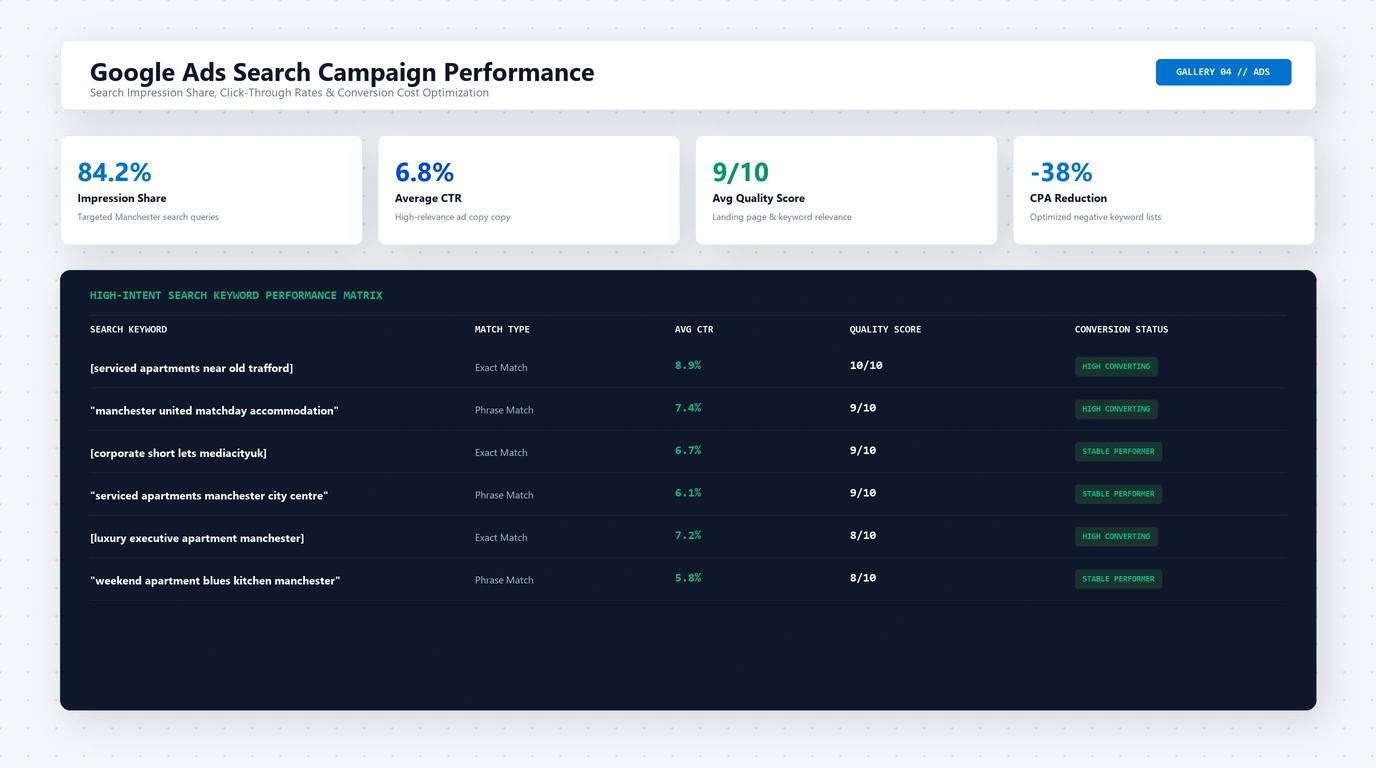Viewport: 1376px width, 768px height.
Task: Click HIGH CONVERTING badge for matchday accommodation keyword
Action: [x=1116, y=409]
